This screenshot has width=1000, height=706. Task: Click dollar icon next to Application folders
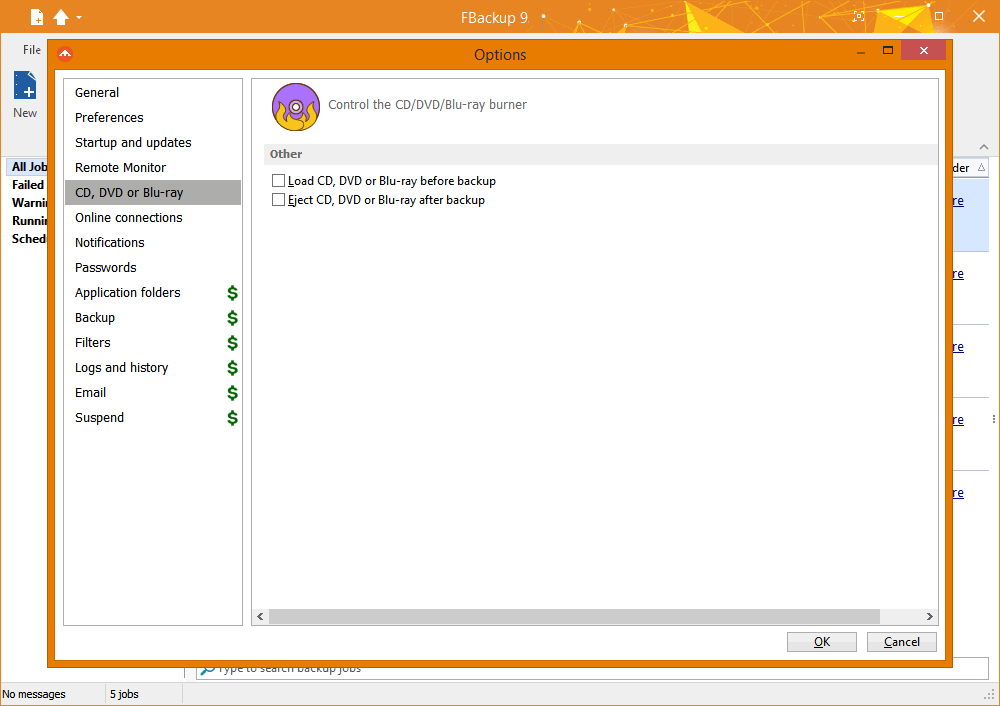(x=232, y=293)
